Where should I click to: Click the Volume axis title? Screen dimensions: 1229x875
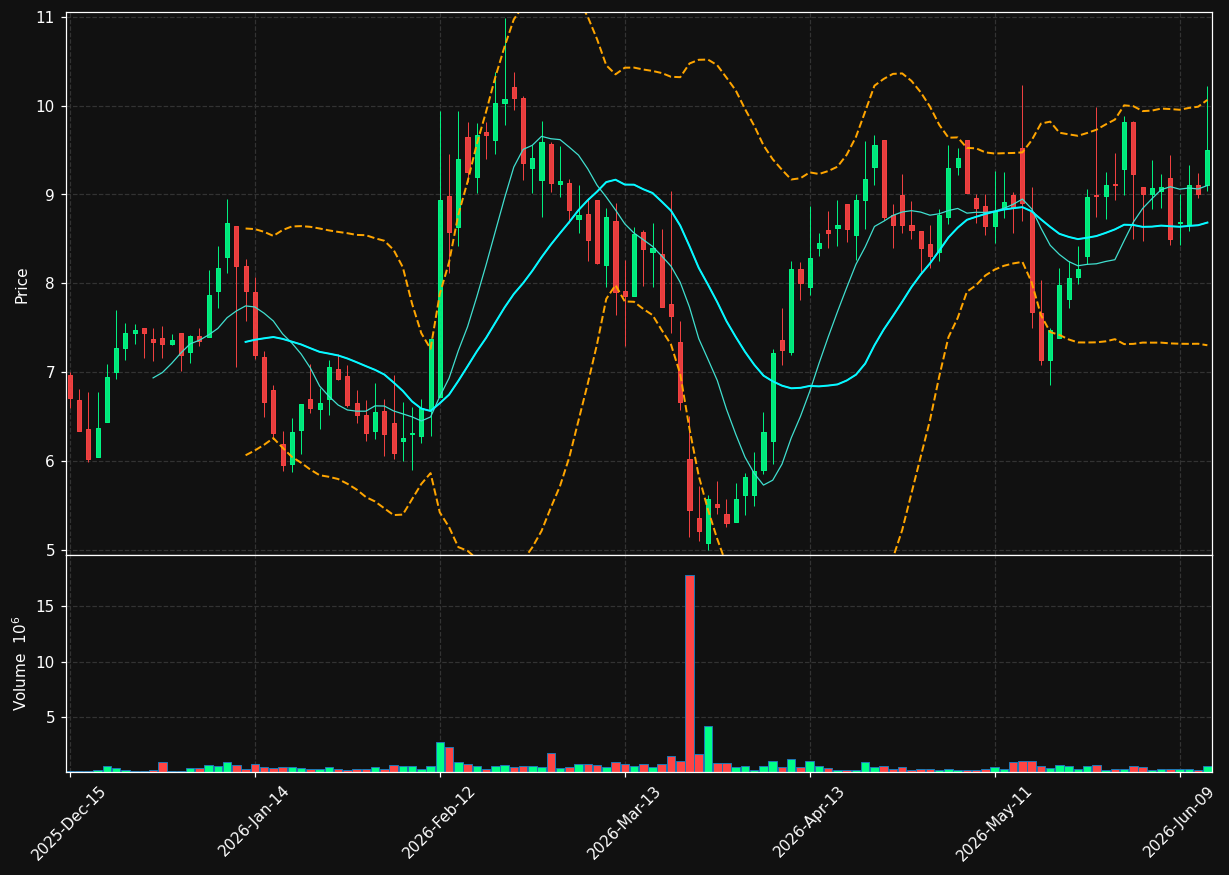20,664
